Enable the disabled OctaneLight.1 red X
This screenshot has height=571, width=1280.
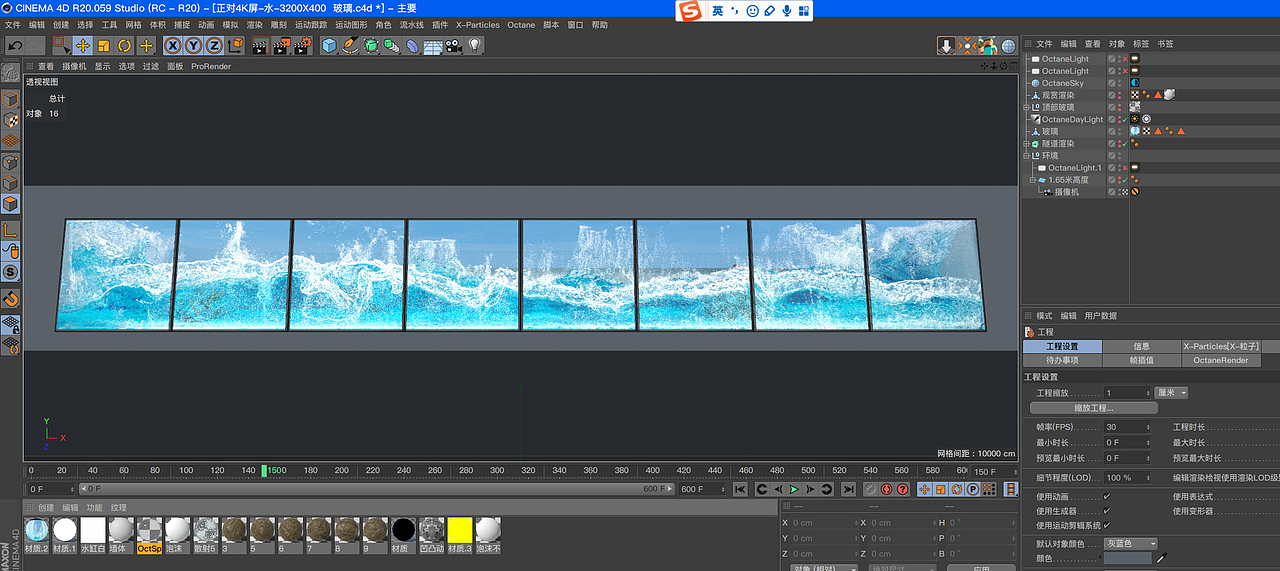click(1124, 168)
